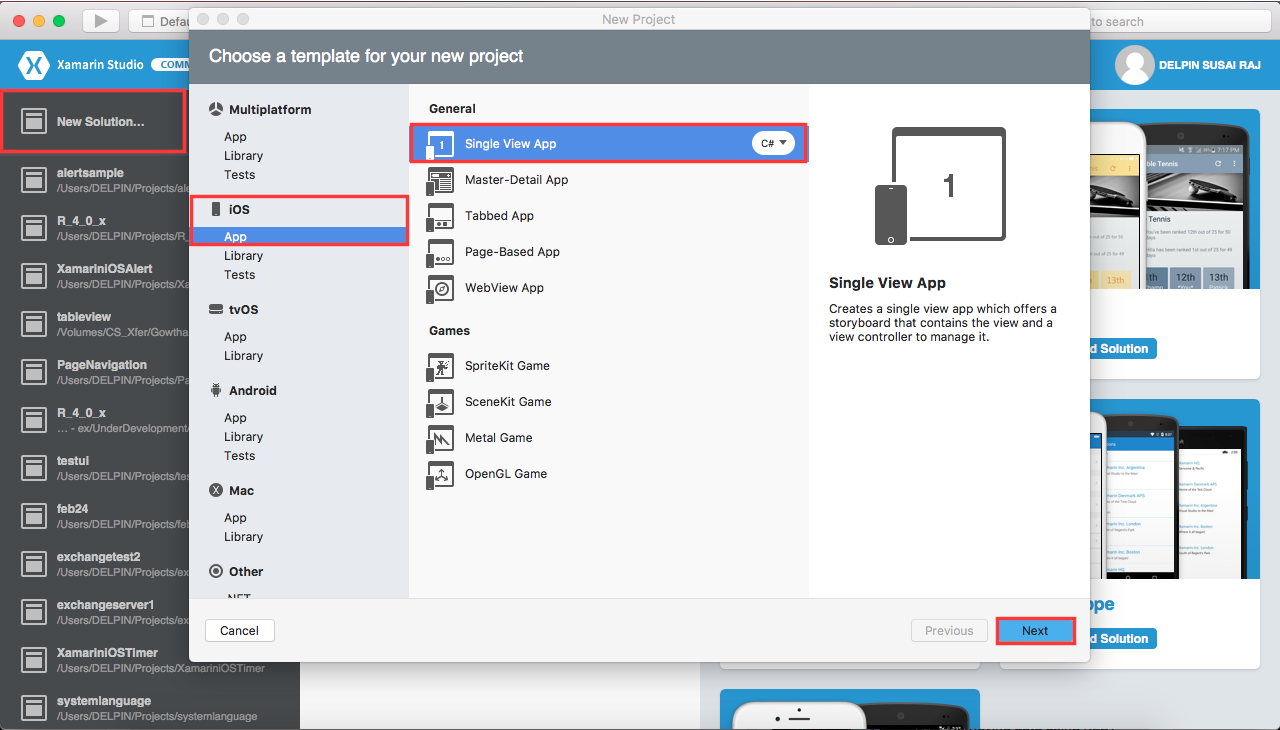Select Multiplatform Library in template sidebar
Screen dimensions: 1280x730
click(x=243, y=155)
